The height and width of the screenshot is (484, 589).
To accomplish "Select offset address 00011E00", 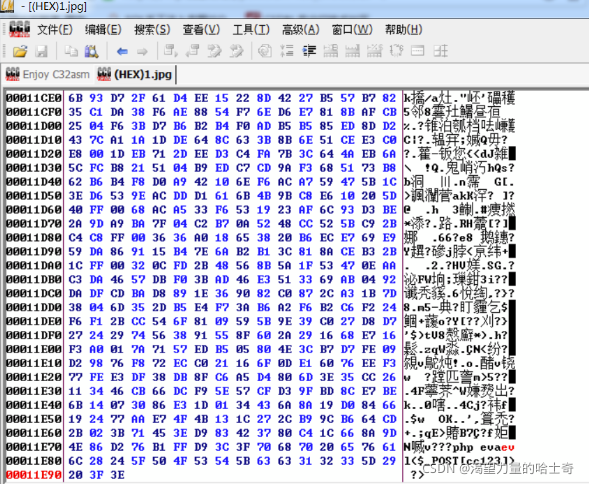I will tap(34, 349).
